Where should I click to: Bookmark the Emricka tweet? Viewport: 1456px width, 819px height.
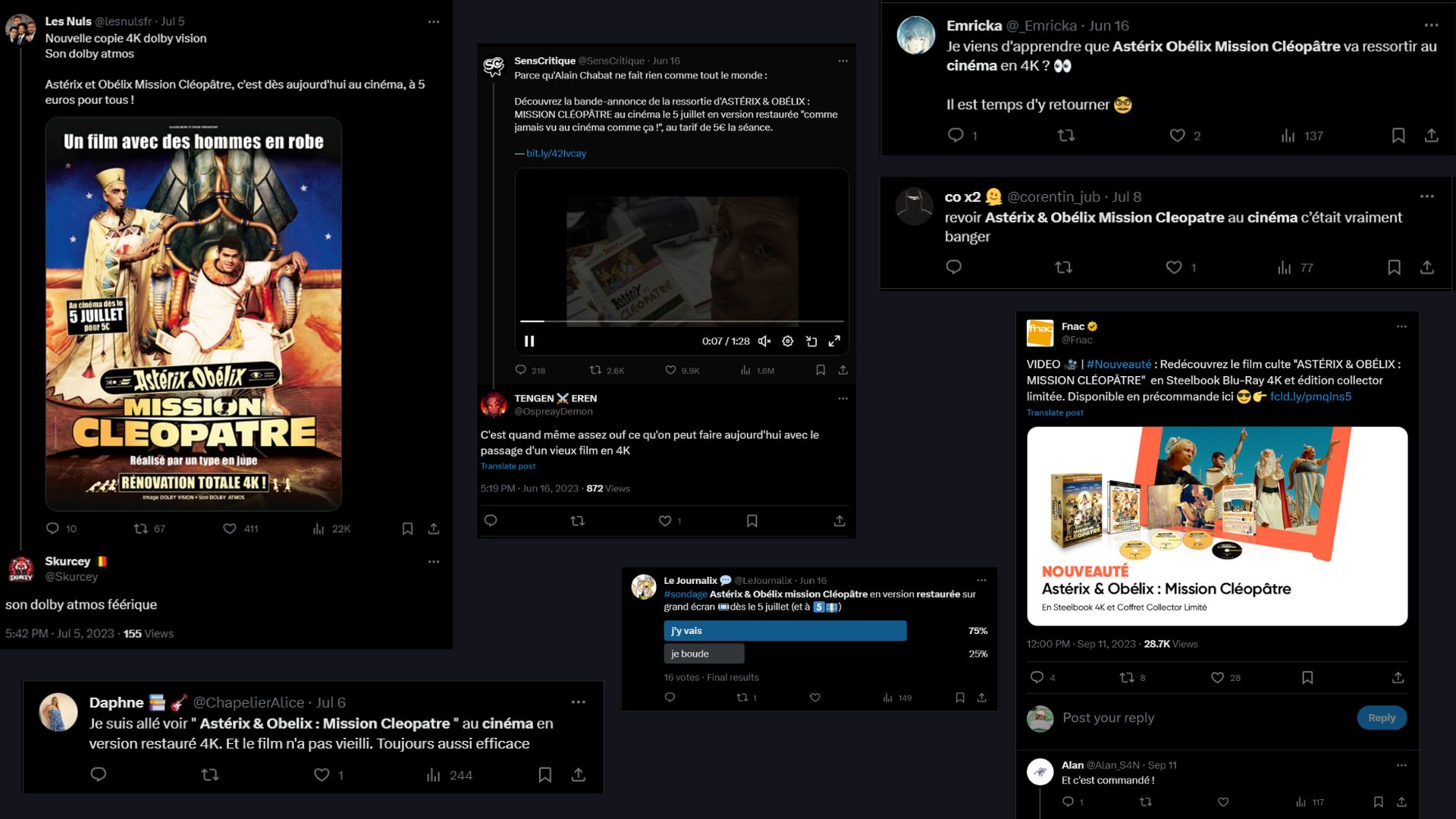[x=1398, y=136]
